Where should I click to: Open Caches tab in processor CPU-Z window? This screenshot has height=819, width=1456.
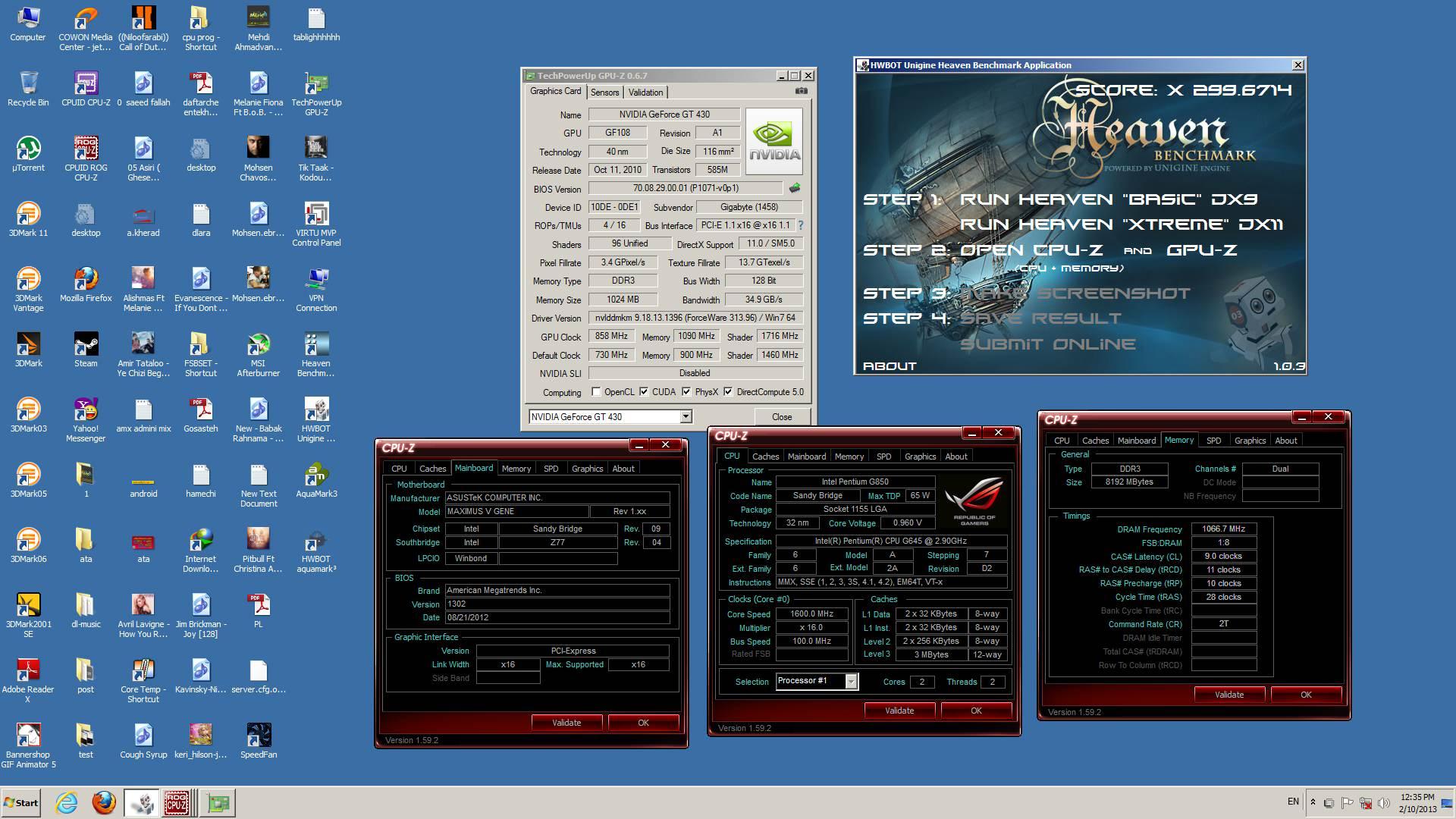click(x=765, y=457)
